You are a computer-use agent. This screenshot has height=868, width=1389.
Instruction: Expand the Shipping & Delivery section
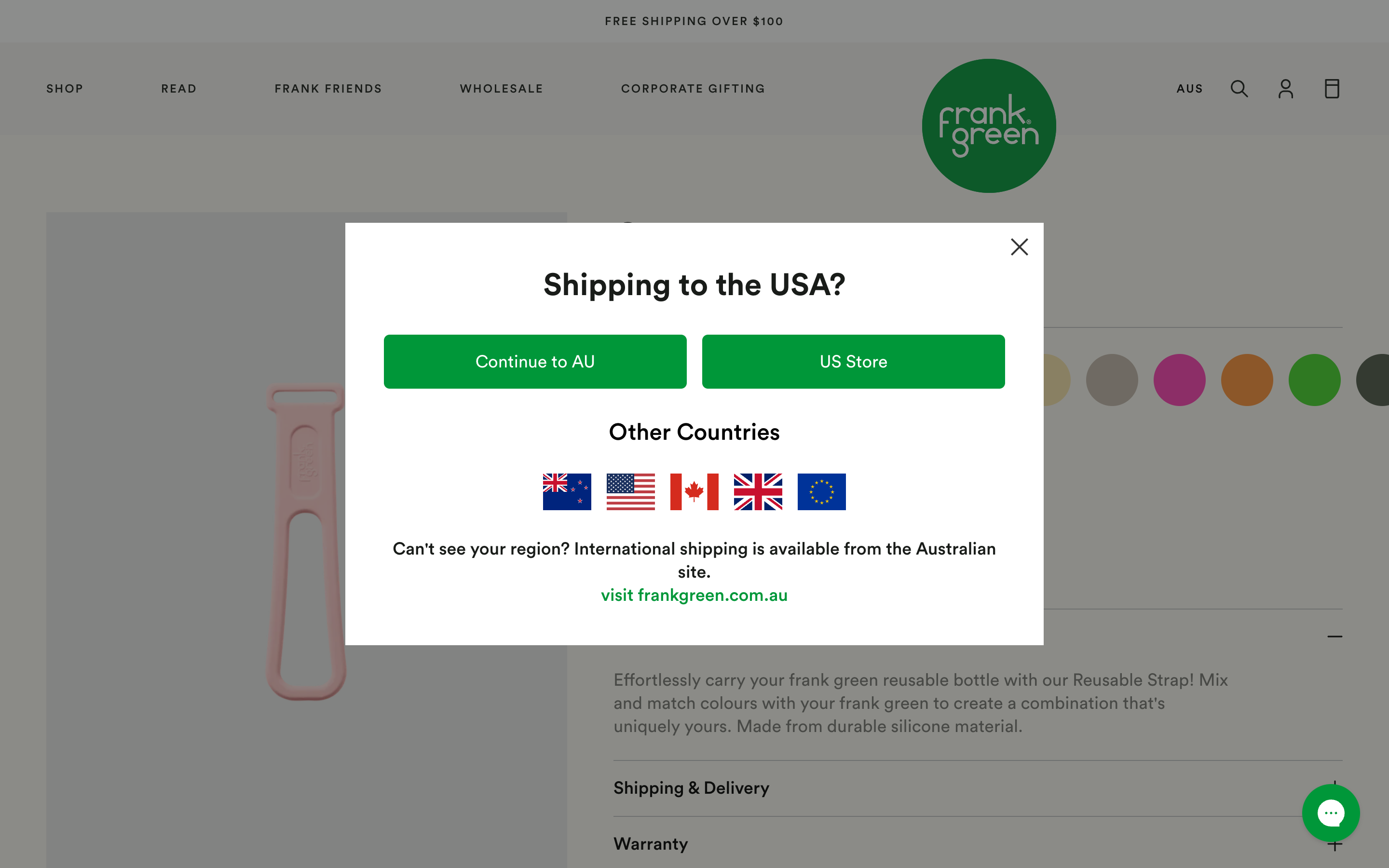[691, 788]
